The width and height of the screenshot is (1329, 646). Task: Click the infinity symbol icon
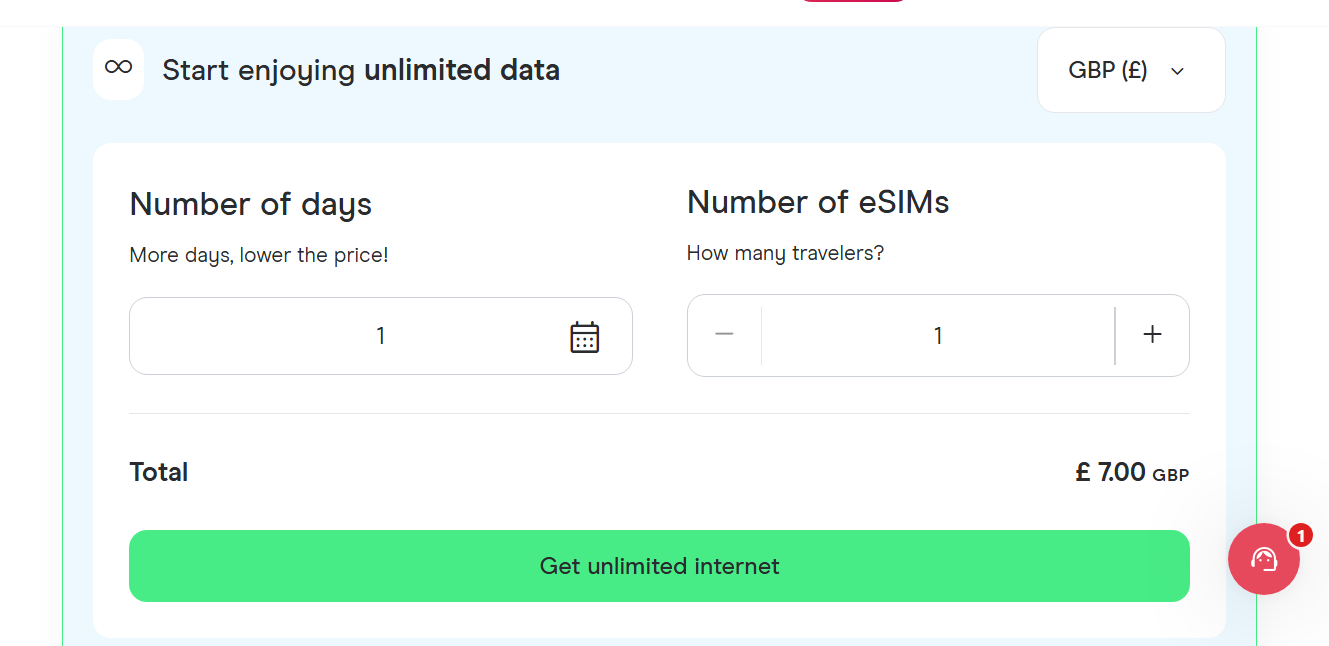(x=118, y=69)
